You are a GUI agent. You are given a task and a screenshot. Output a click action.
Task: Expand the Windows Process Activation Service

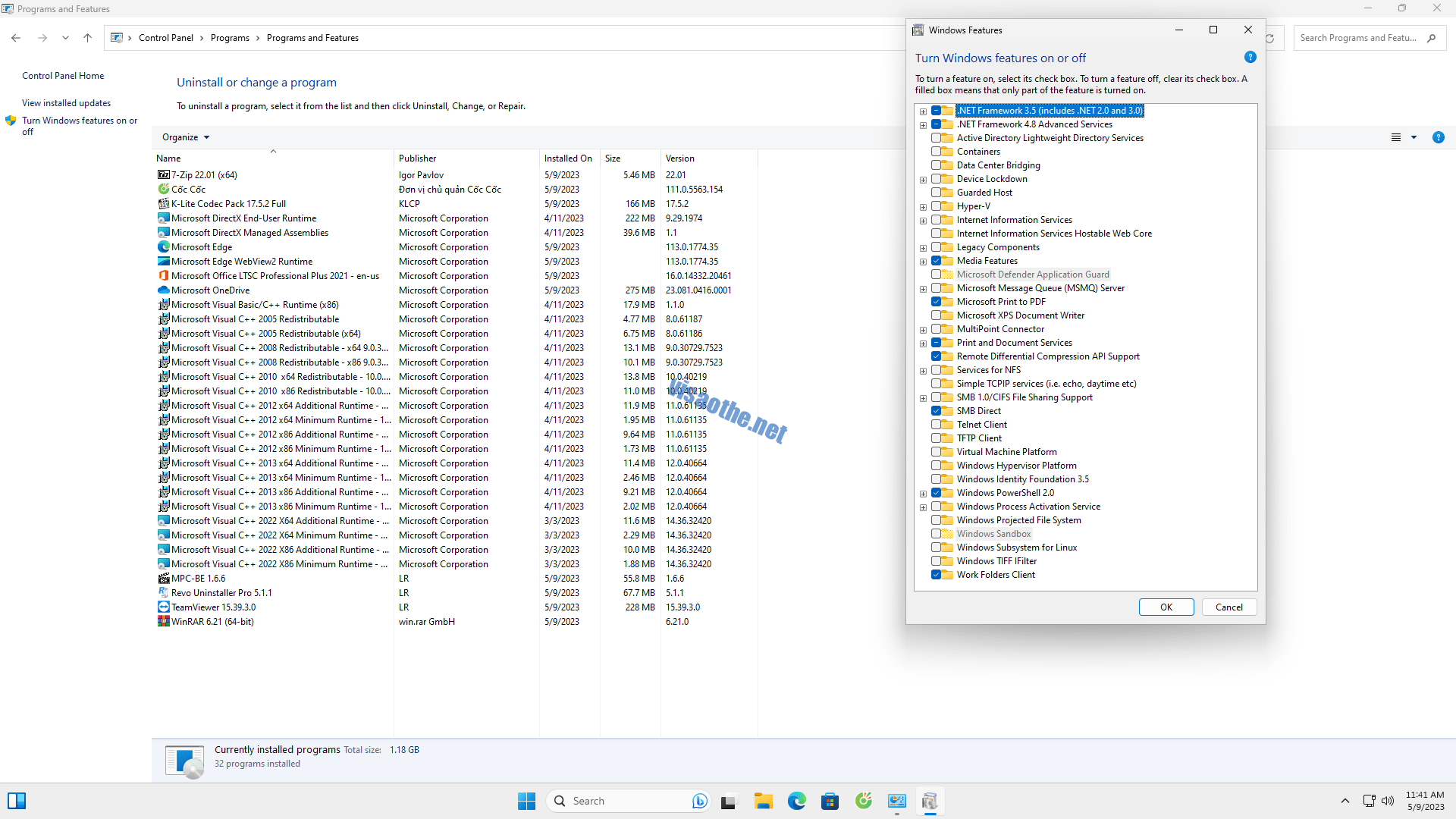point(922,506)
